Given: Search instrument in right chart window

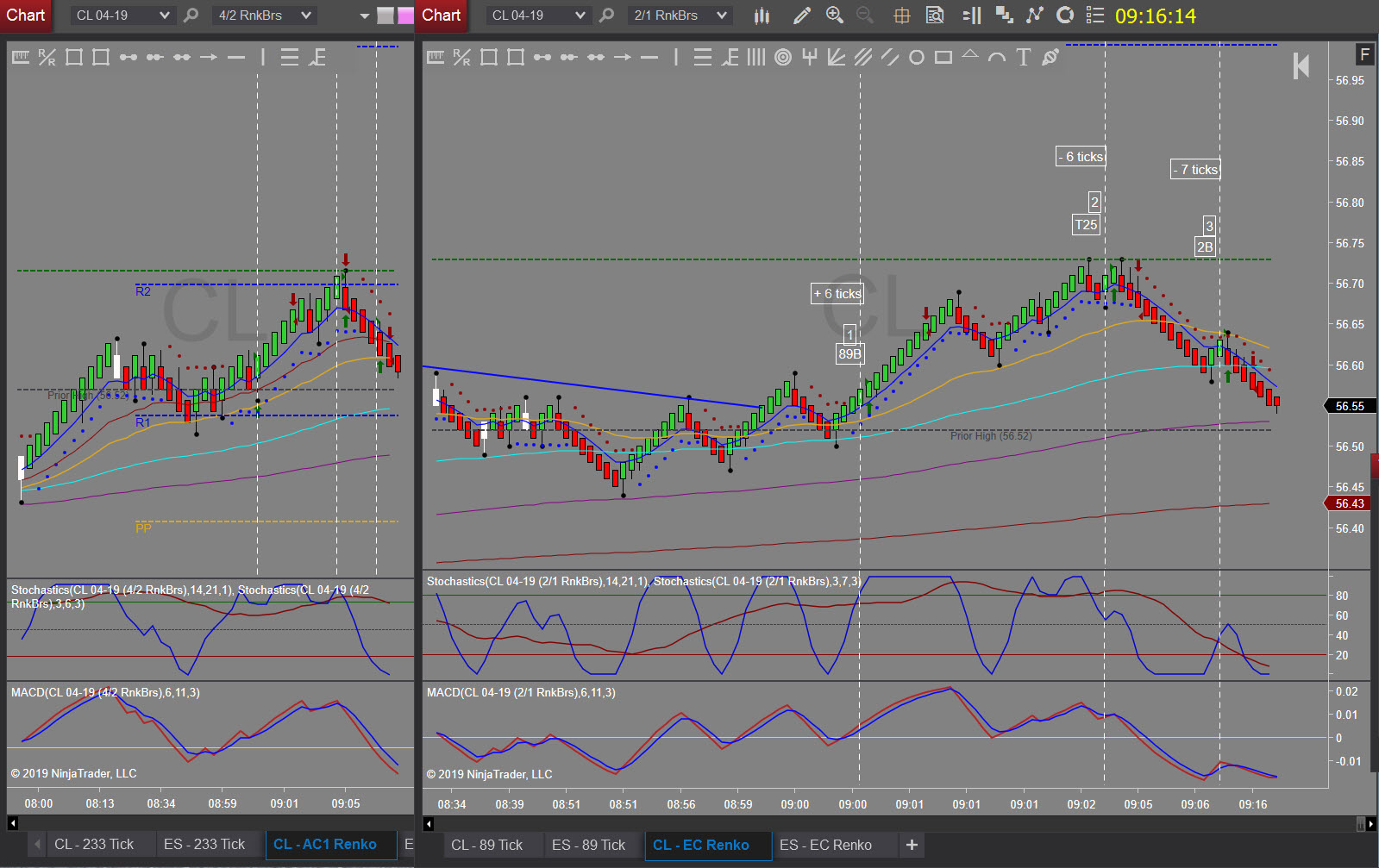Looking at the screenshot, I should 607,16.
